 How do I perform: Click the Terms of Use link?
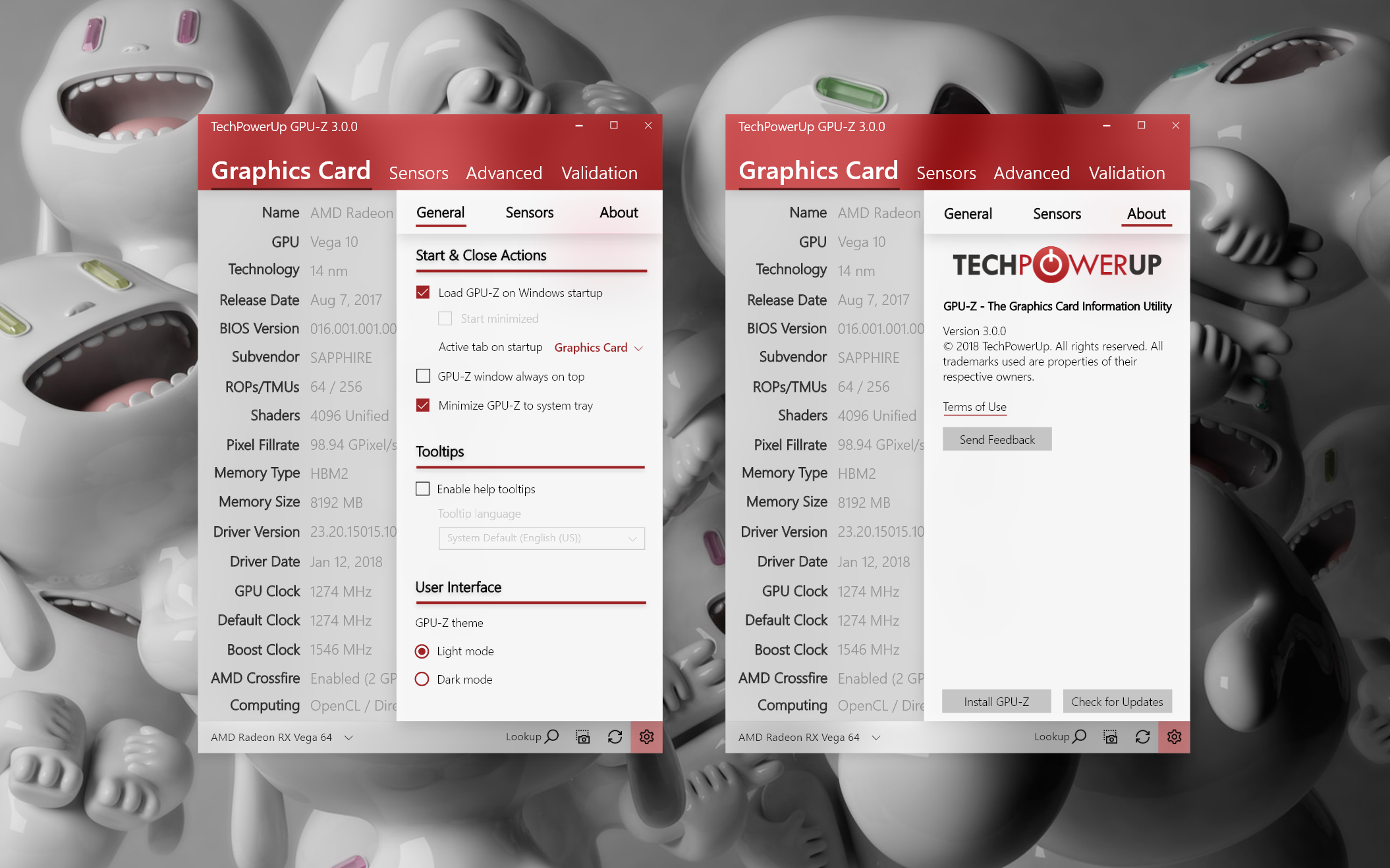click(x=974, y=406)
